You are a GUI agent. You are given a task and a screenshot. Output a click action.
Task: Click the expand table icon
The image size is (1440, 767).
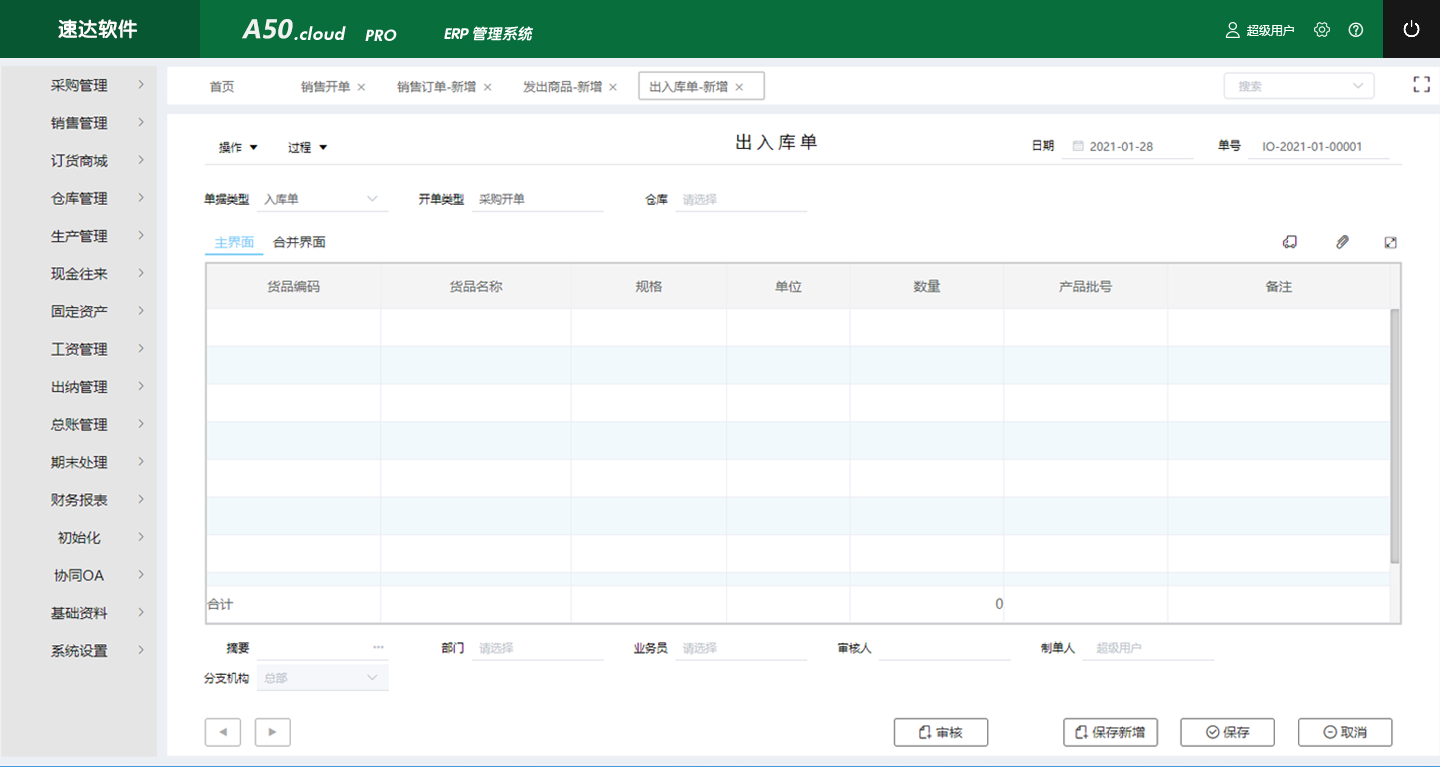[1390, 242]
